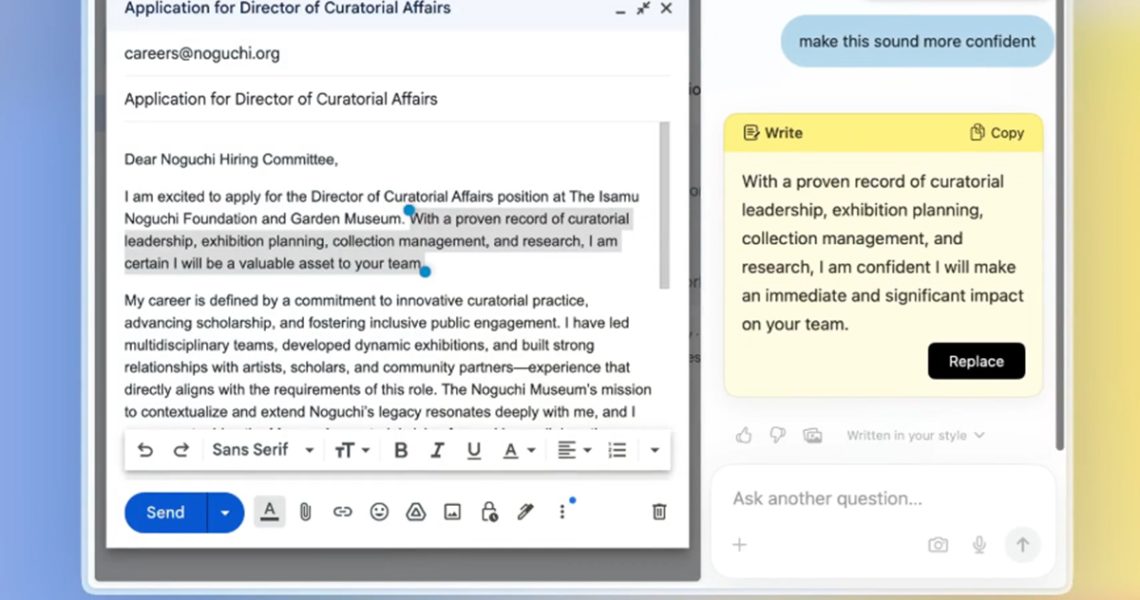Screen dimensions: 1140x600
Task: Click the 'Dear Noguchi Hiring Committee,' greeting
Action: [231, 160]
